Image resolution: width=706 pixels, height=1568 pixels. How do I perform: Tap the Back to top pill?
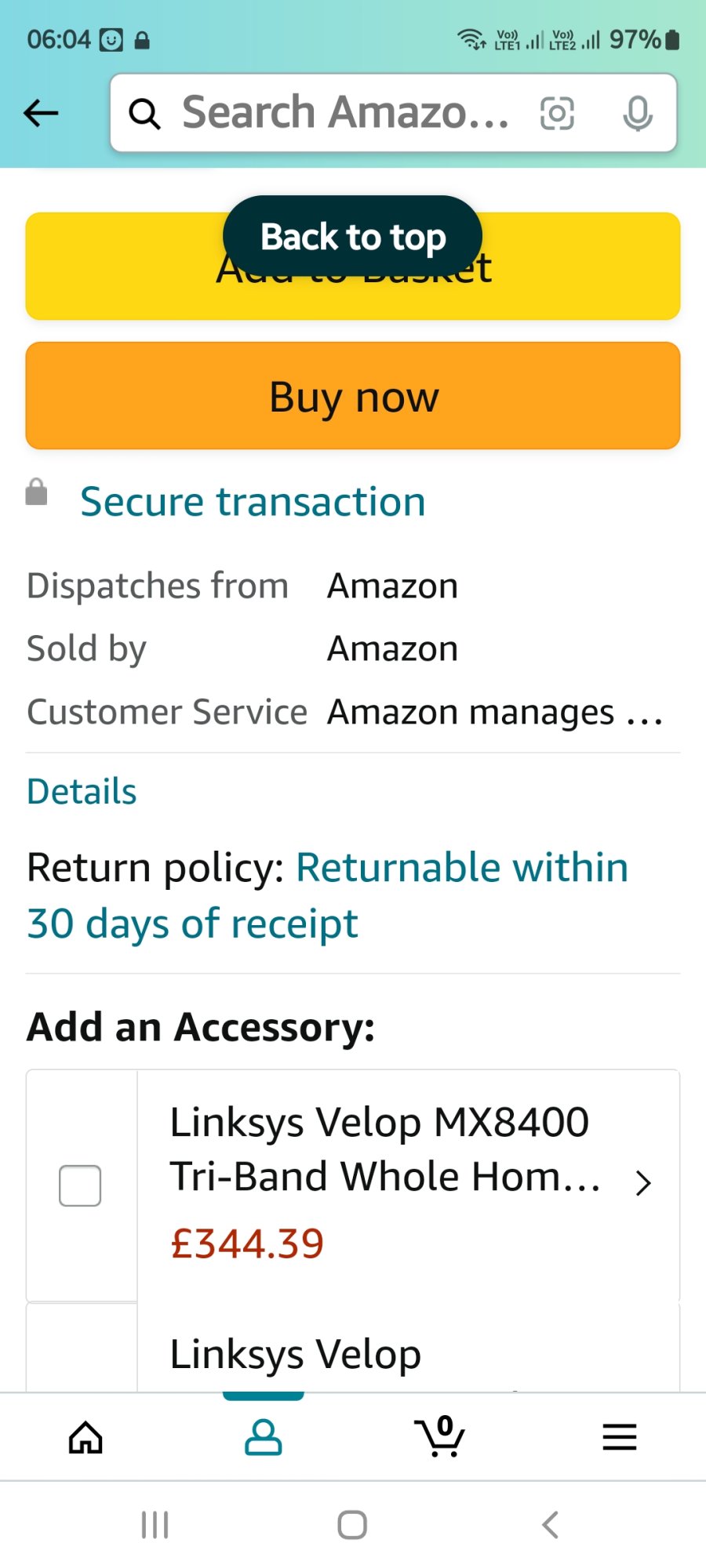point(352,237)
